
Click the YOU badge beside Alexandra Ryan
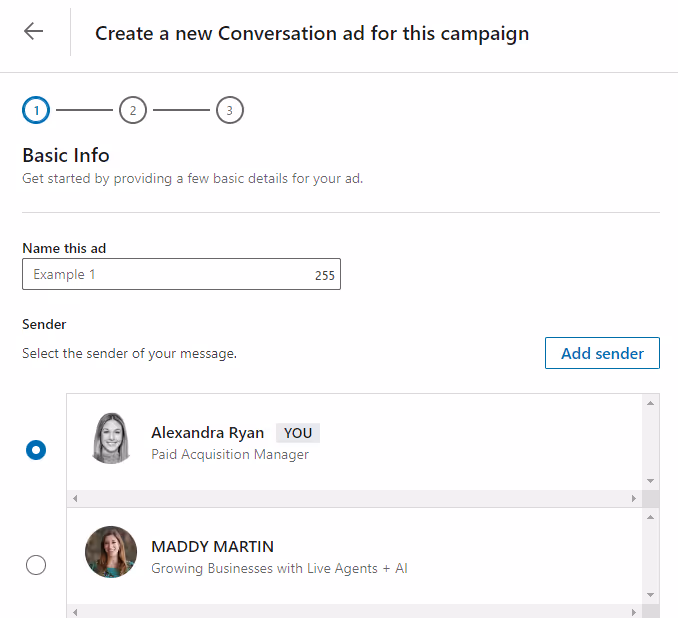pyautogui.click(x=298, y=433)
